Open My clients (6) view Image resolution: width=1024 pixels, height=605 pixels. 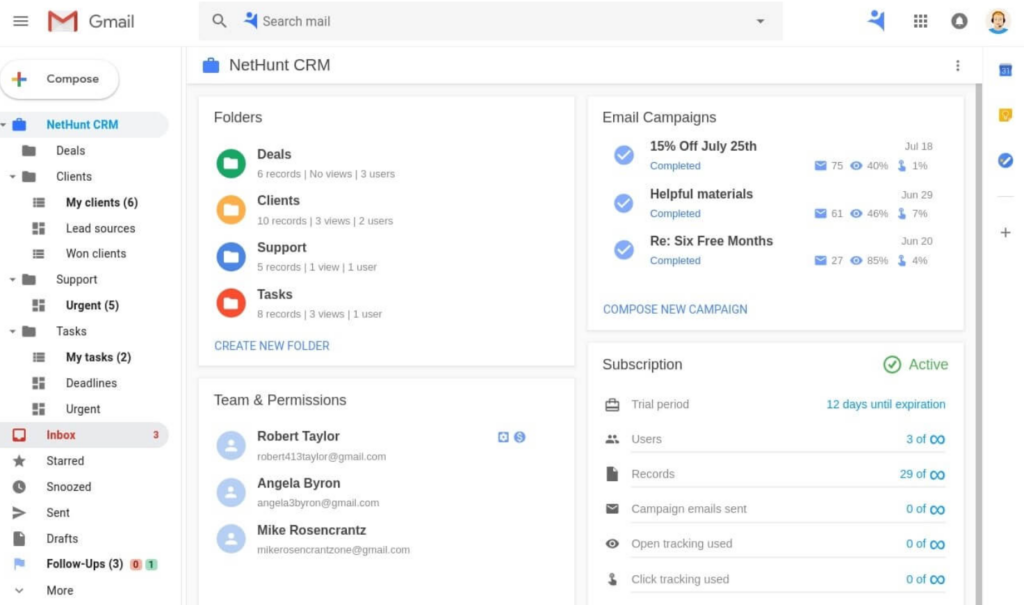click(101, 203)
